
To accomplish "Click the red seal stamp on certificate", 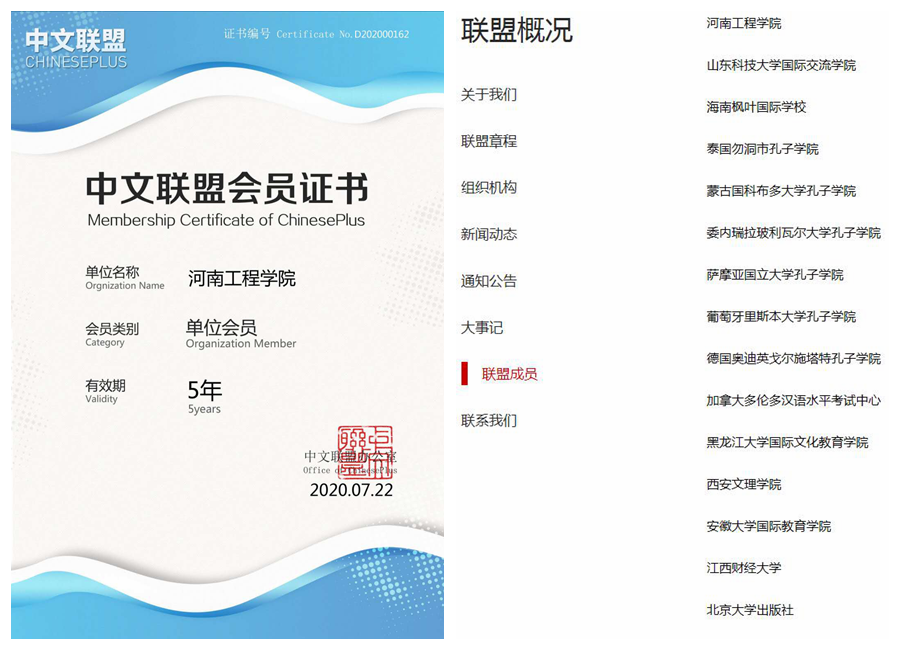I will 365,452.
